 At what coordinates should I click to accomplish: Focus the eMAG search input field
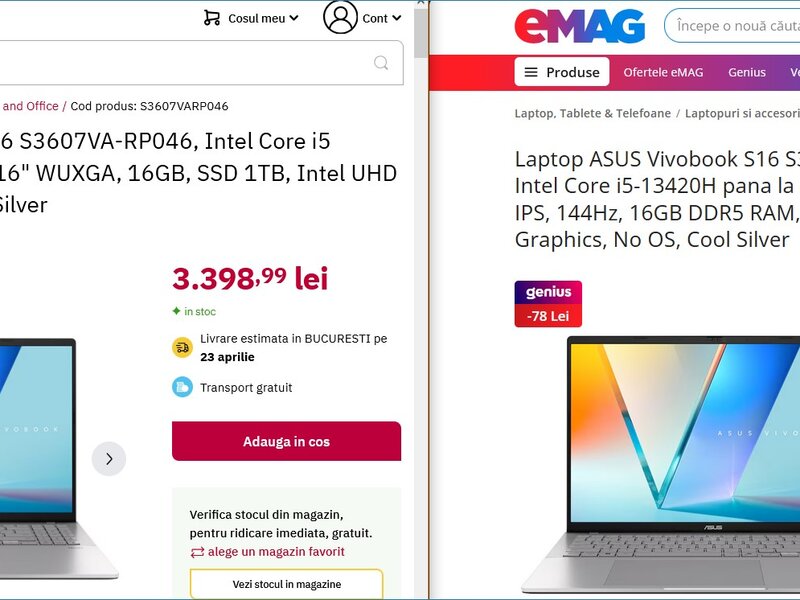click(x=735, y=26)
